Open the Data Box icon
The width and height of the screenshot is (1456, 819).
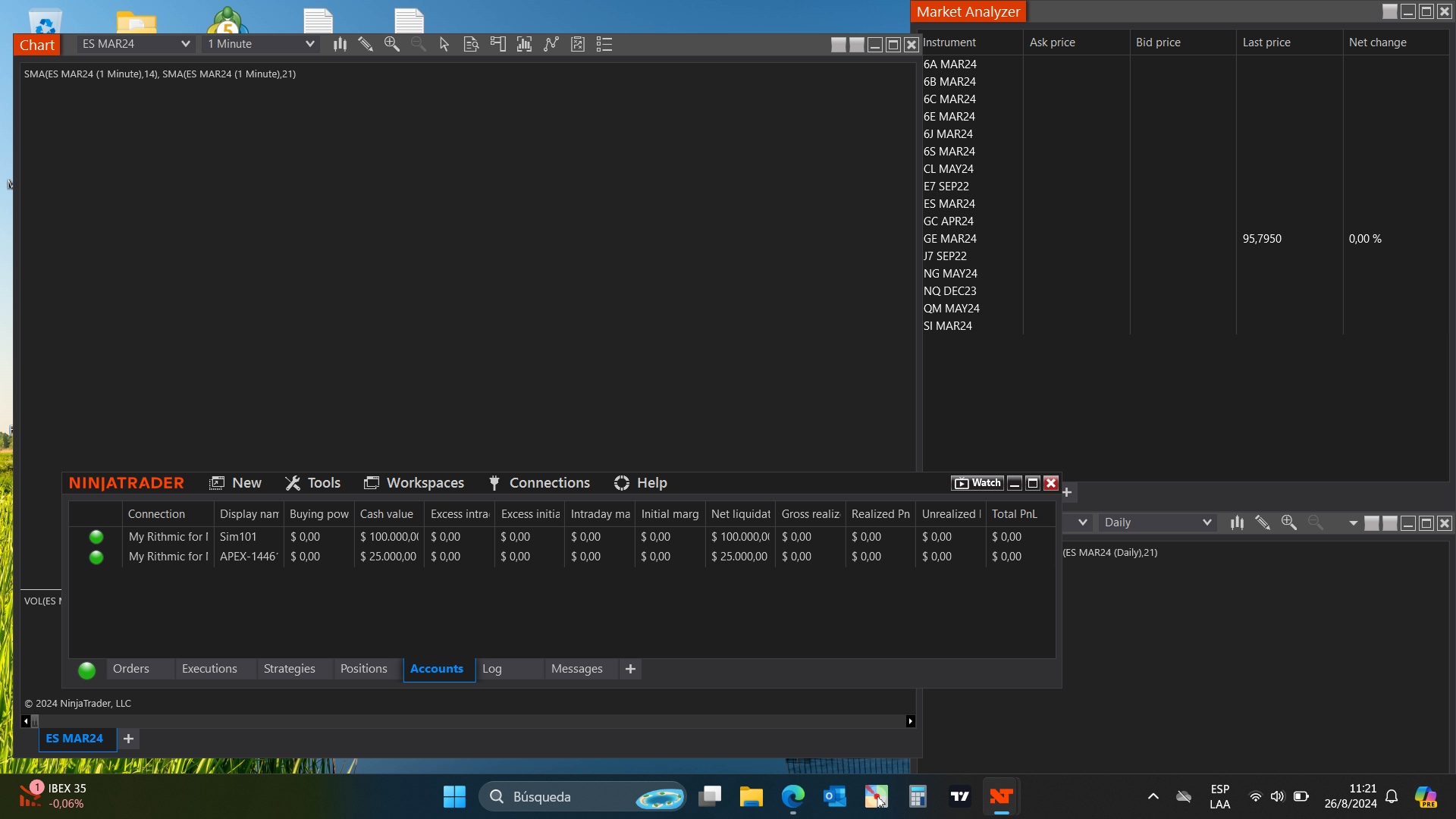[x=471, y=44]
